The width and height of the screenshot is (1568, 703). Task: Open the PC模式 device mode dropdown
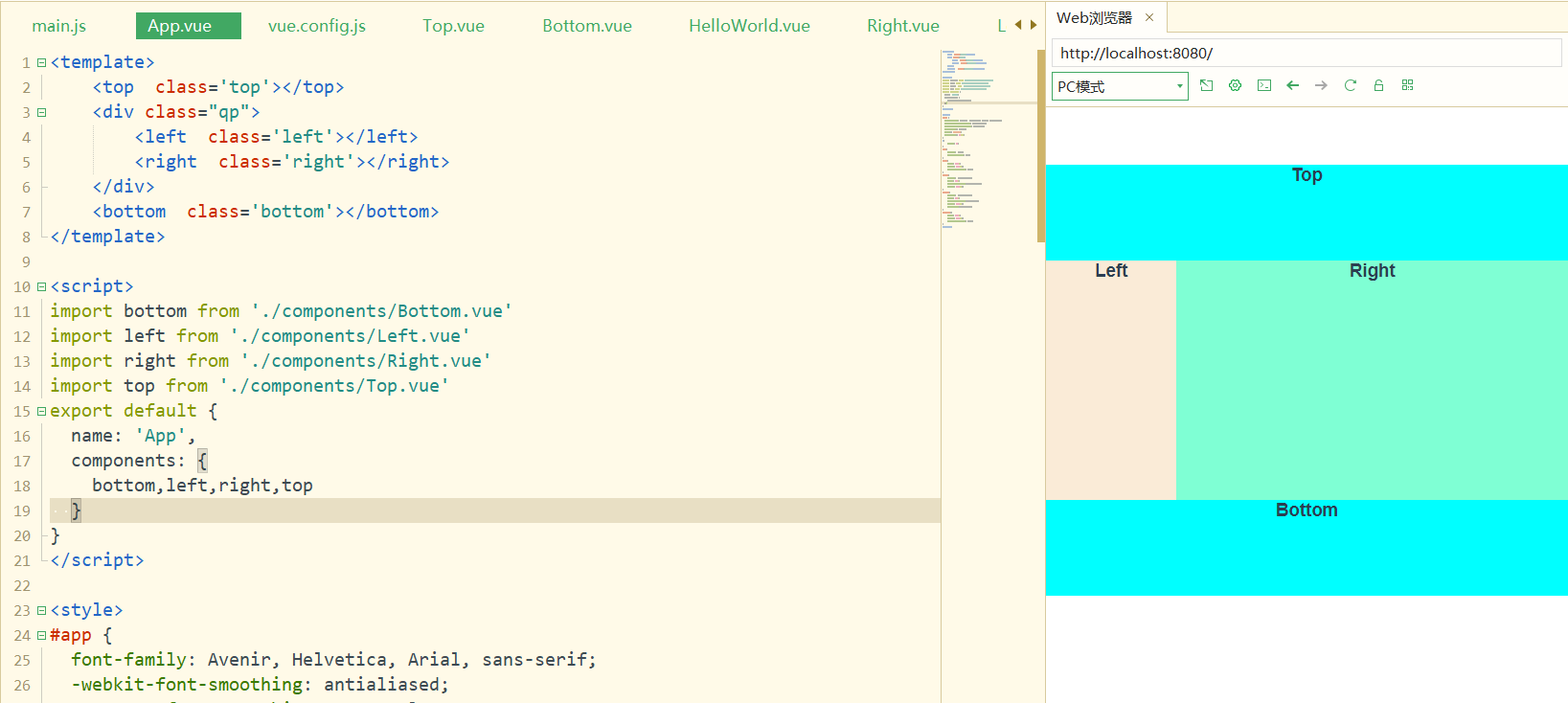(x=1120, y=86)
